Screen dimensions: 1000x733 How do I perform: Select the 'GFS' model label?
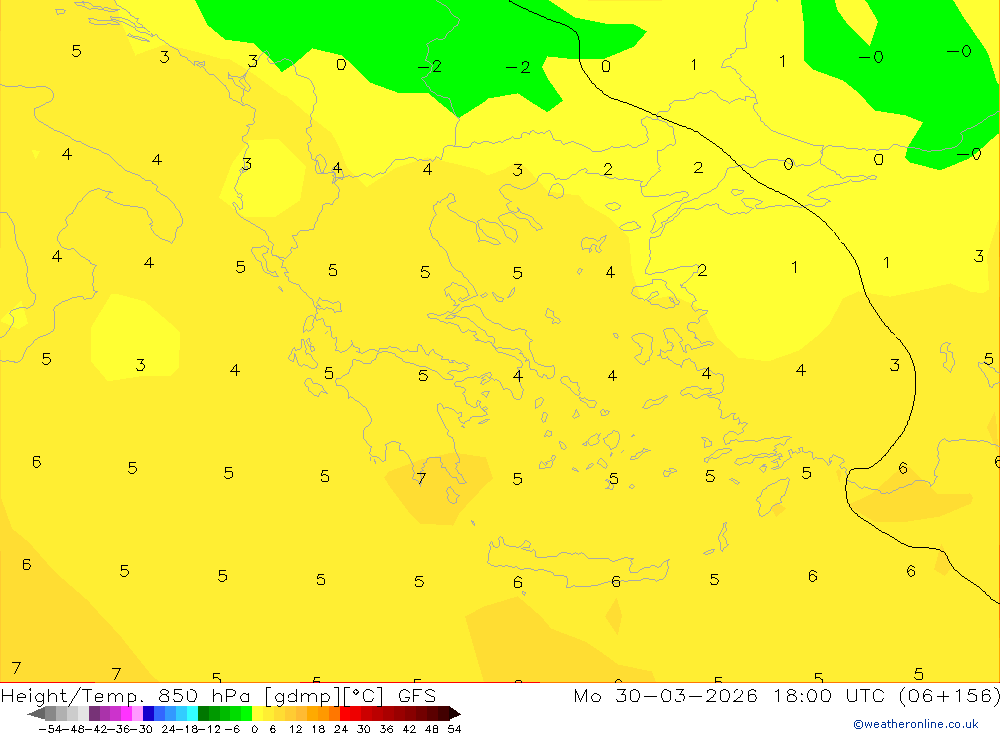pyautogui.click(x=417, y=696)
